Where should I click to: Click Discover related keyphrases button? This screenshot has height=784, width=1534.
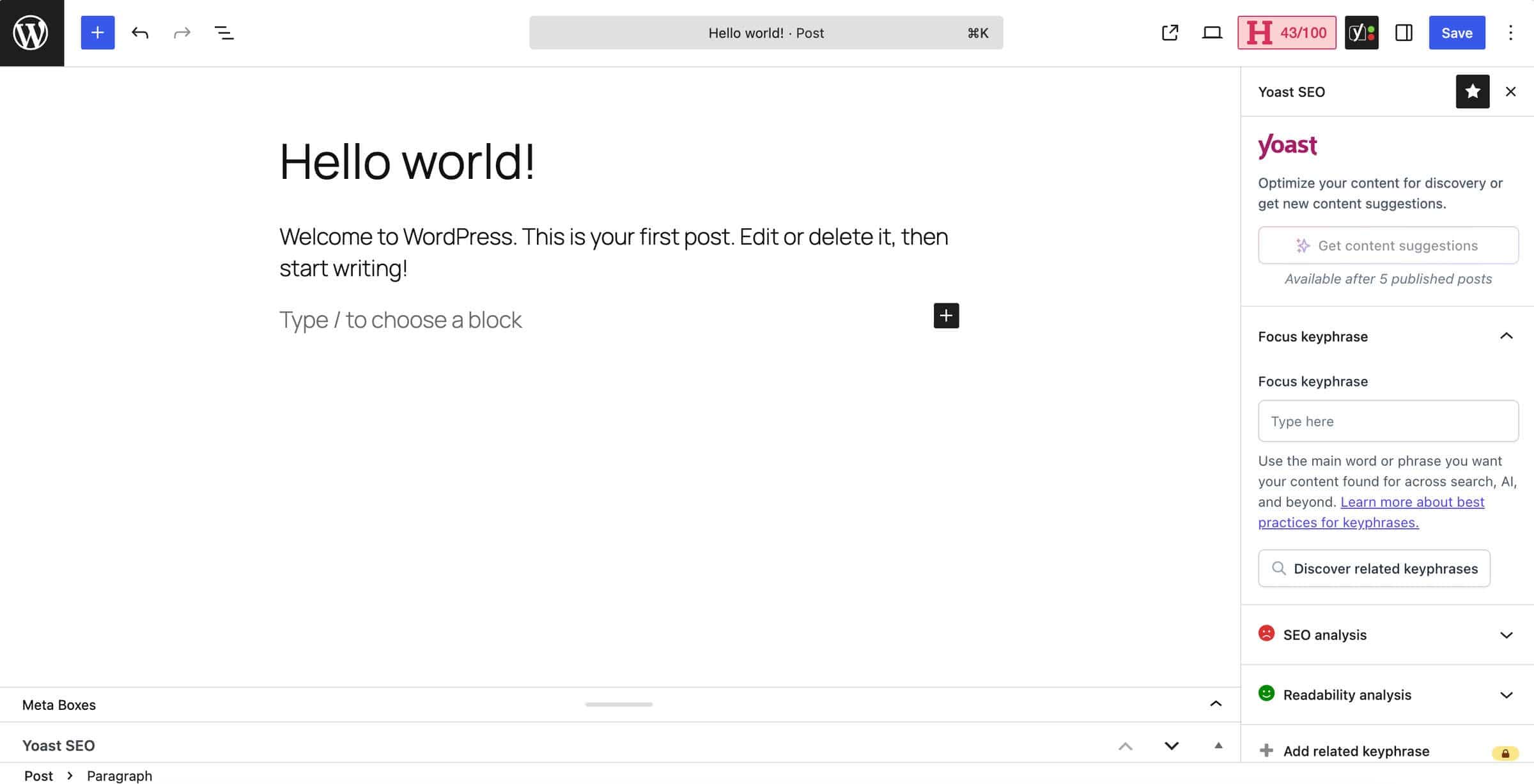(1374, 568)
